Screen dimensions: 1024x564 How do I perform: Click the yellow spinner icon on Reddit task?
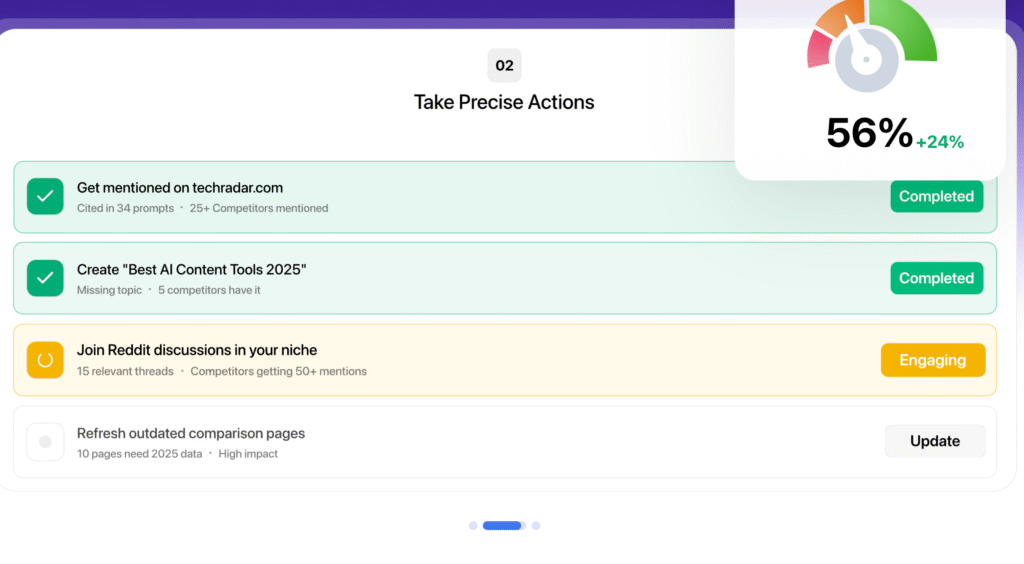(x=45, y=360)
